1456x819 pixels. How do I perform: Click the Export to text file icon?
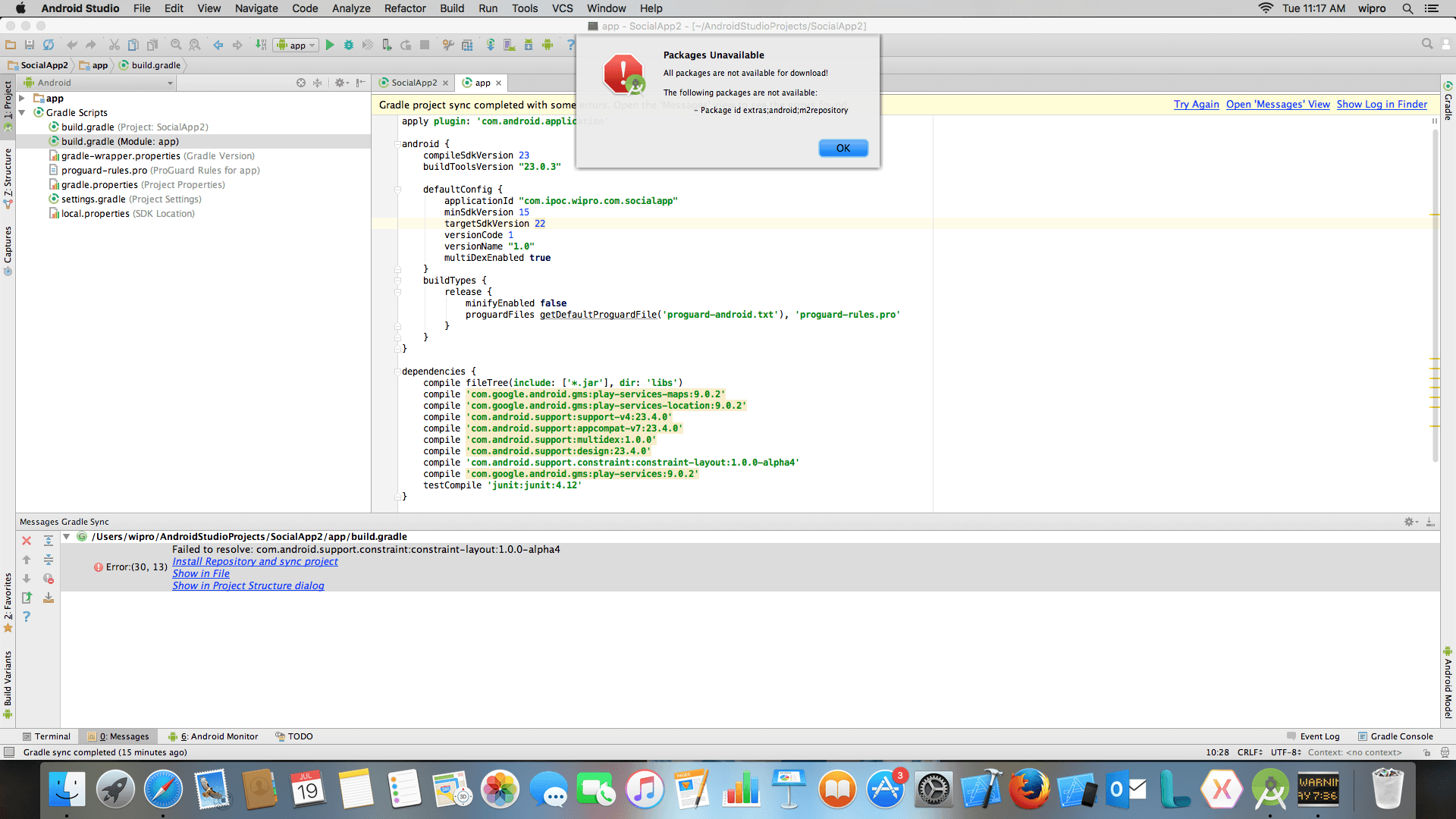27,598
